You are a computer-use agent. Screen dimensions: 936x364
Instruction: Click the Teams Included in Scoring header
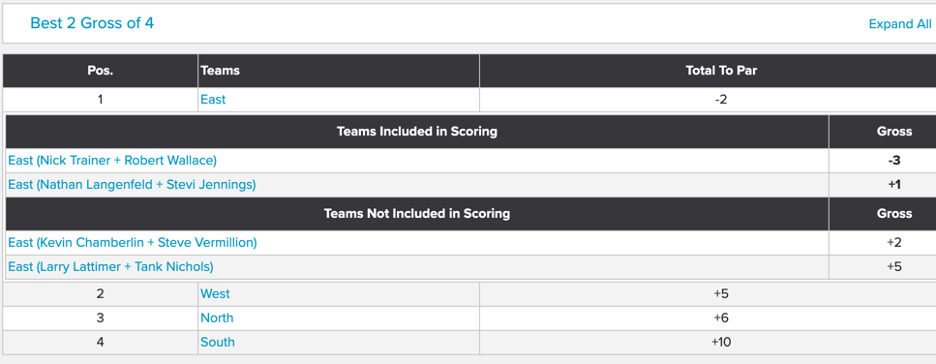[417, 131]
